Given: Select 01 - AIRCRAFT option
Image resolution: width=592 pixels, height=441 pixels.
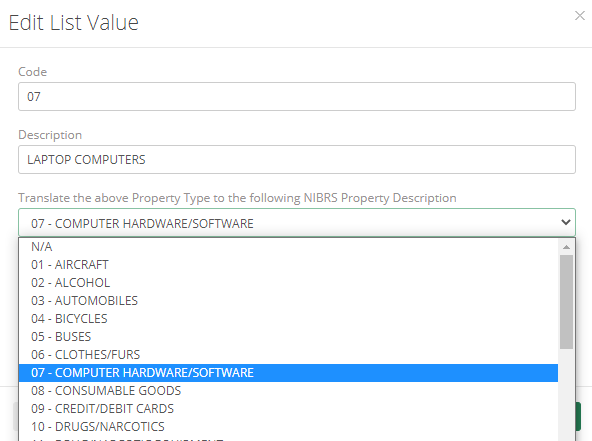Looking at the screenshot, I should [x=288, y=265].
